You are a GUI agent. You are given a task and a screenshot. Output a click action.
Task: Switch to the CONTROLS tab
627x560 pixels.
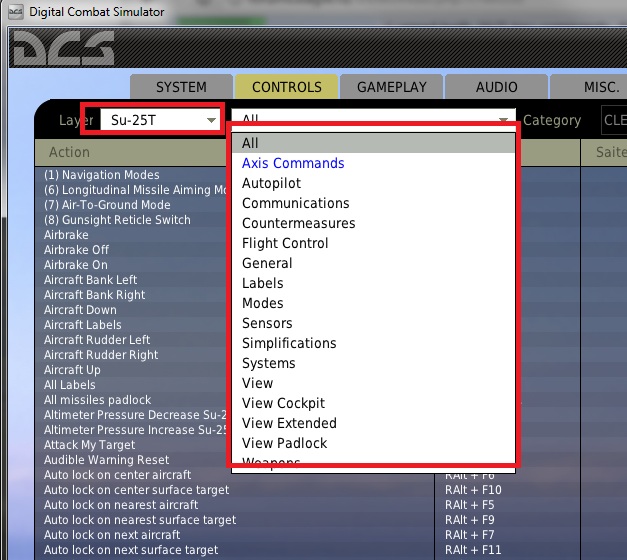point(287,87)
